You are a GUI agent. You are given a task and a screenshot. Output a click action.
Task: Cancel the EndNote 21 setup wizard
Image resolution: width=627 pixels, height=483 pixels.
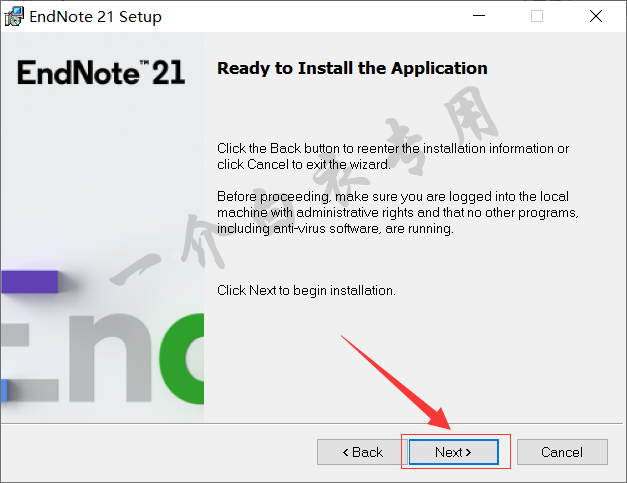[x=562, y=452]
